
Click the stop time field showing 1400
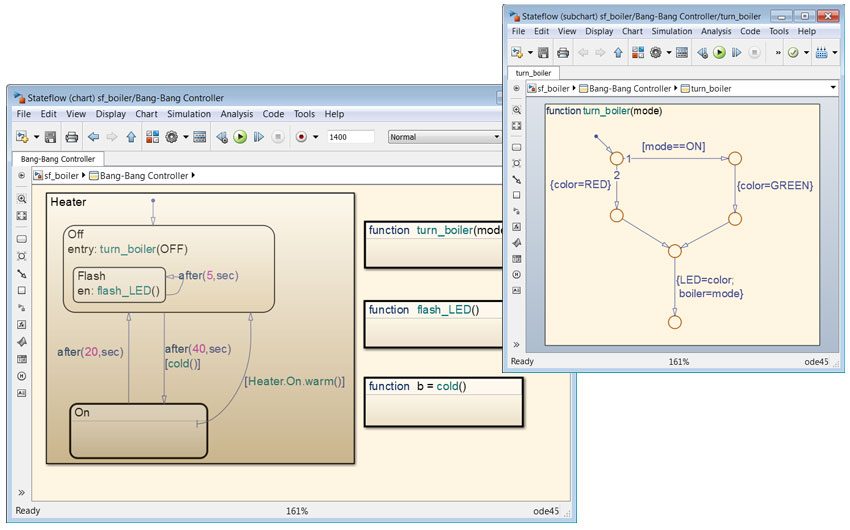click(350, 137)
